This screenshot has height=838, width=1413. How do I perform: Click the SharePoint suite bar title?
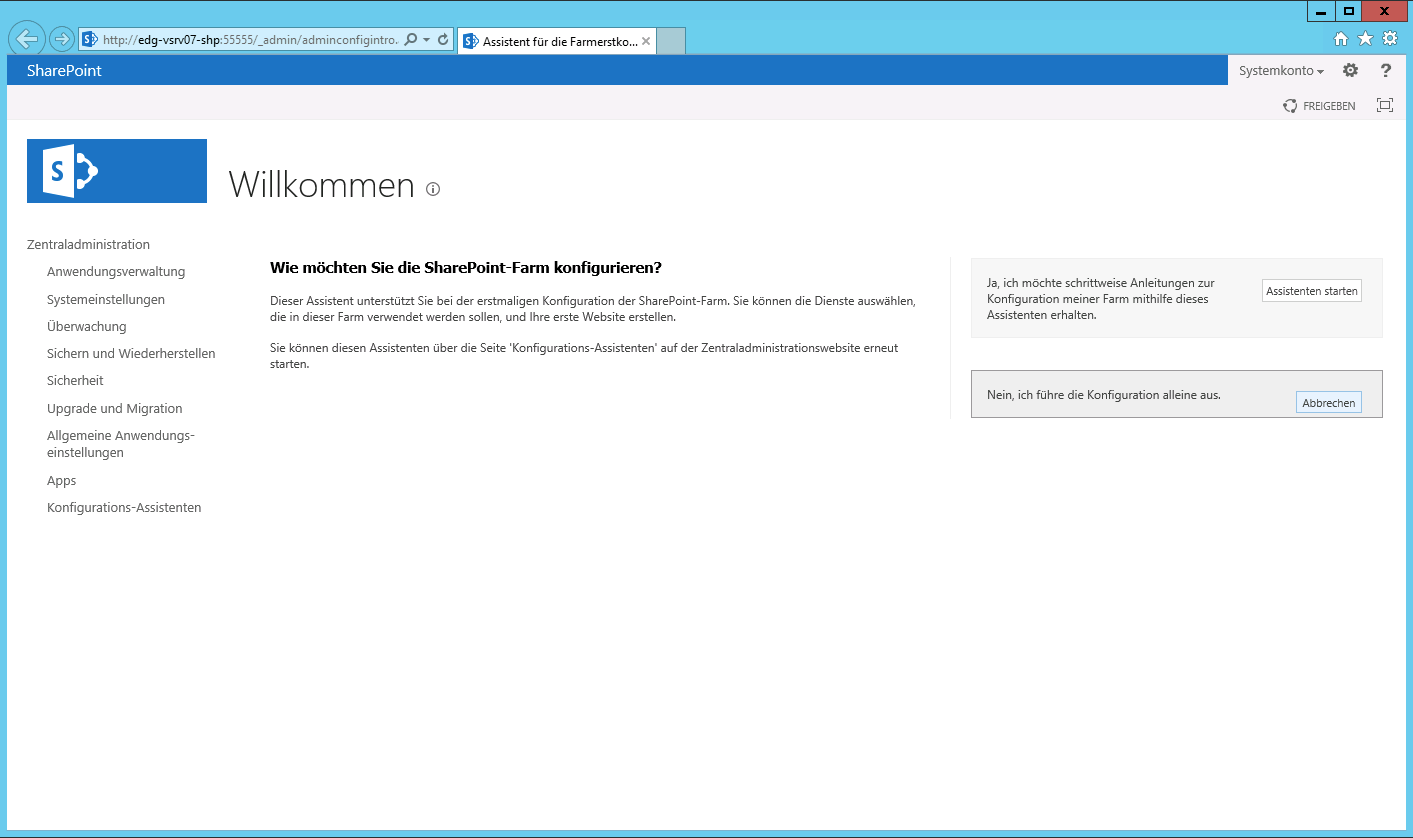click(x=64, y=71)
